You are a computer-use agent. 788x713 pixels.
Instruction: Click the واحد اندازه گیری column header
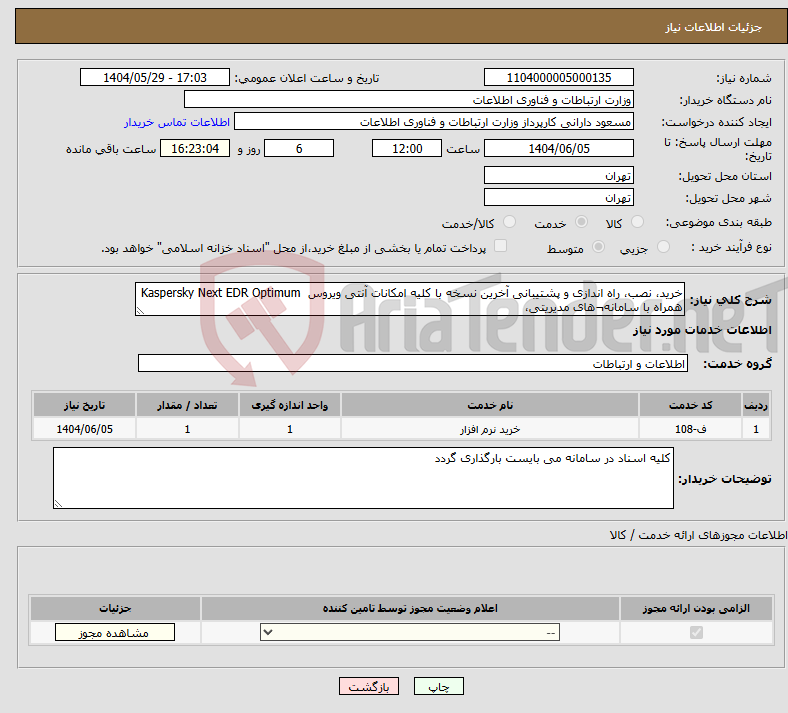[289, 405]
